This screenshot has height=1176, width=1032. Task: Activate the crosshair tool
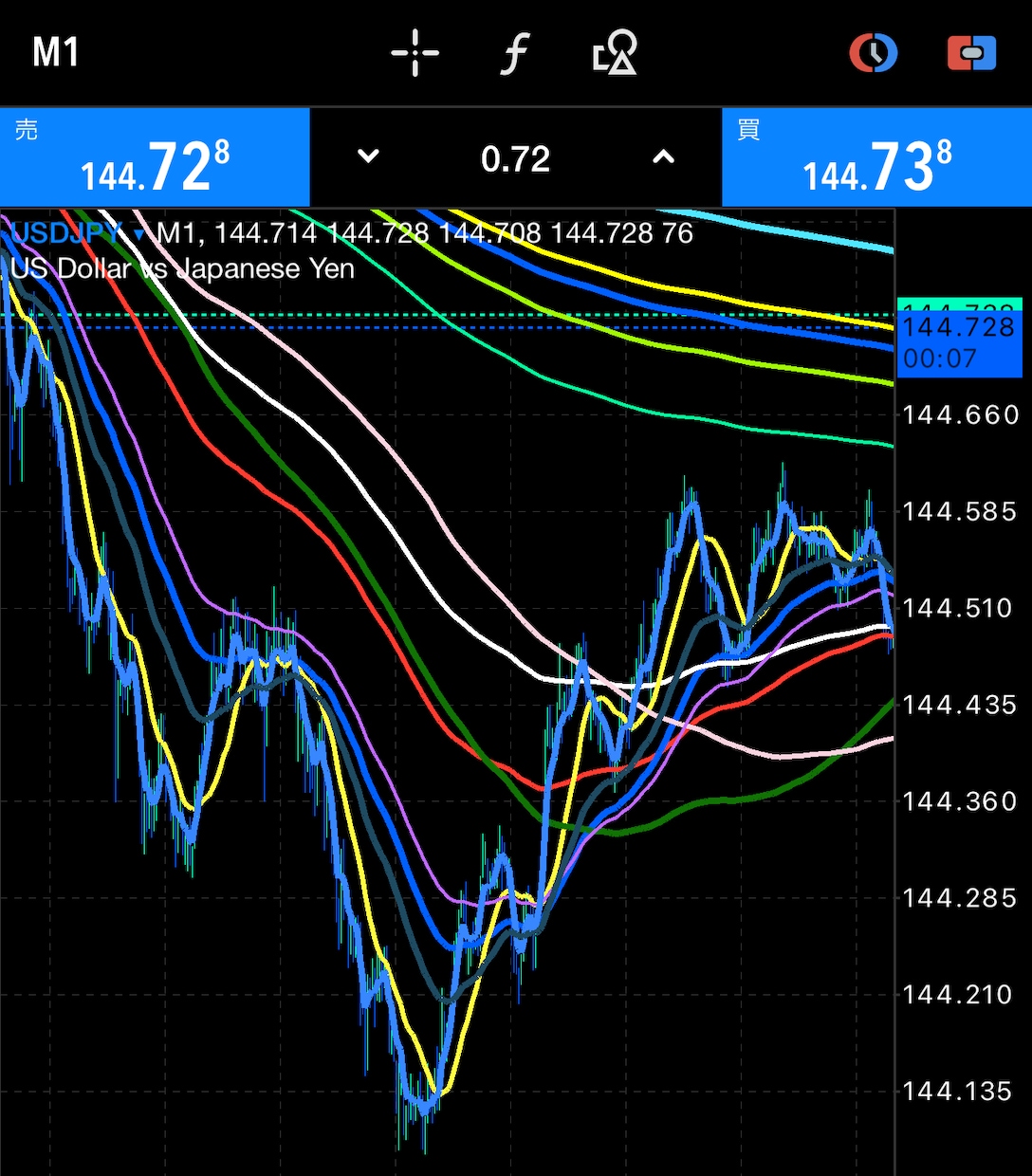point(415,52)
